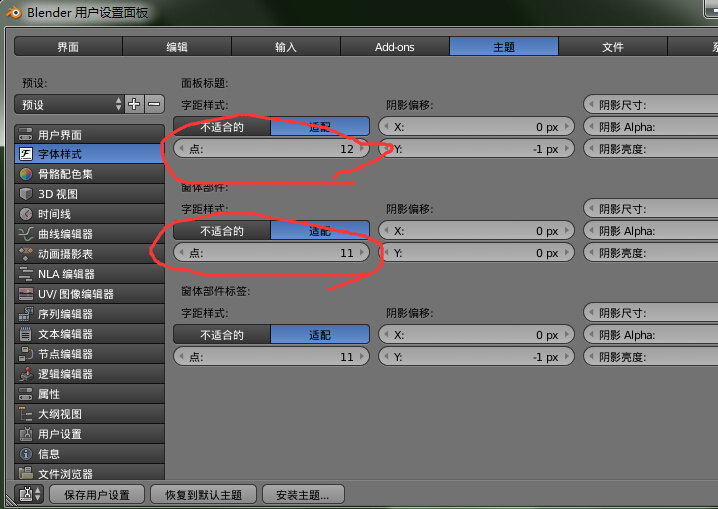
Task: Click 安装主题... button
Action: [303, 494]
